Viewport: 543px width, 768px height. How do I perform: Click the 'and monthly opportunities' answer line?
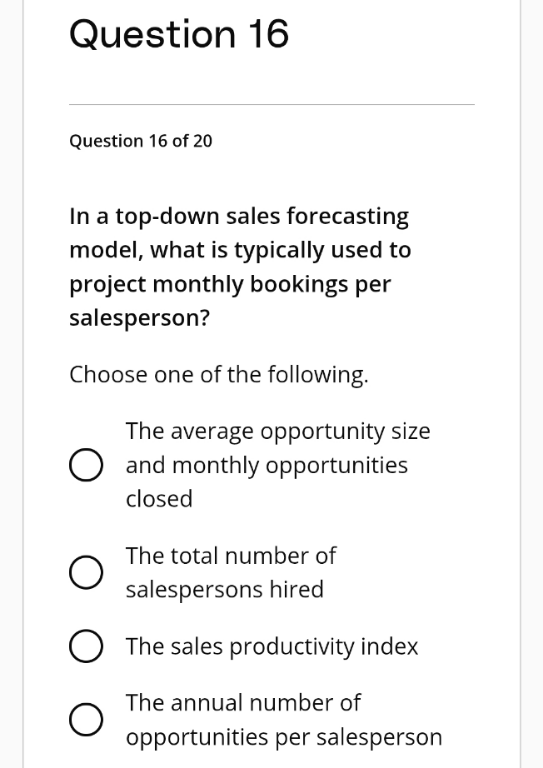pyautogui.click(x=267, y=465)
